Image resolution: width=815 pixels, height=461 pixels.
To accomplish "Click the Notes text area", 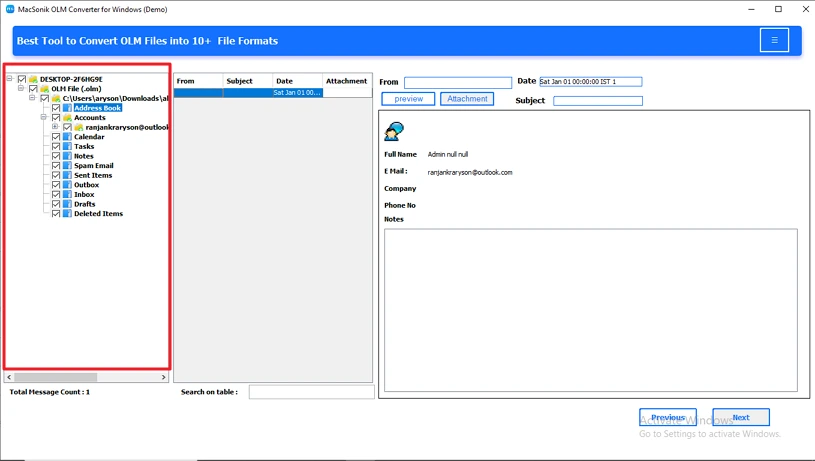I will (x=590, y=310).
